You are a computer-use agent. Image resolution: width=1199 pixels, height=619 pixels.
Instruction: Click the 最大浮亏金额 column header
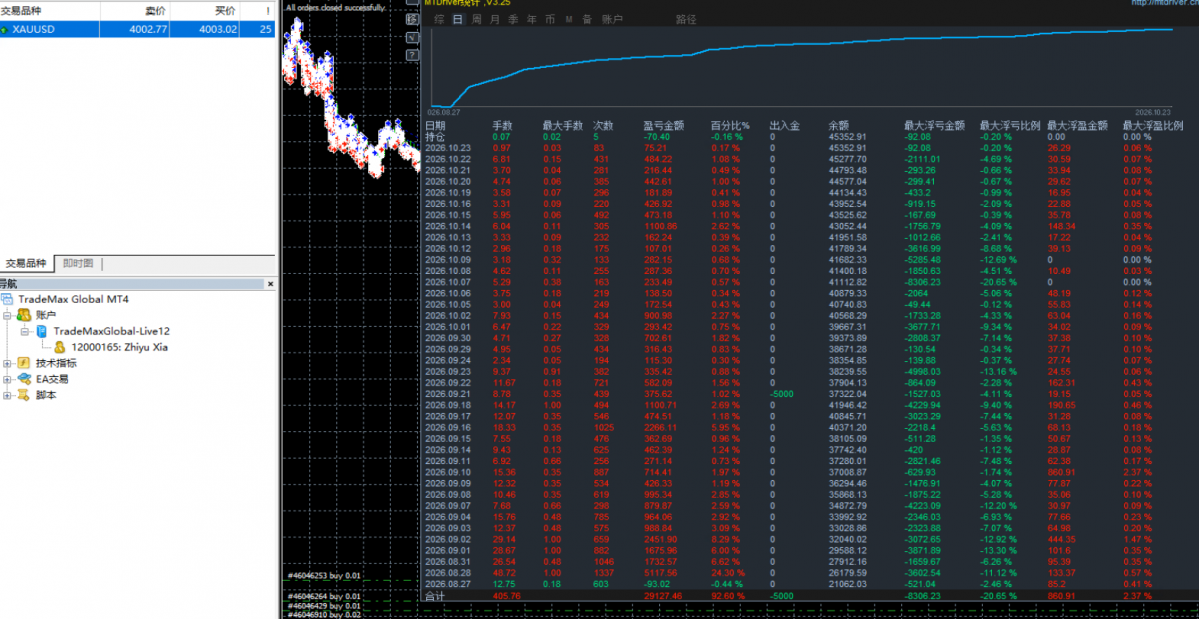click(934, 125)
